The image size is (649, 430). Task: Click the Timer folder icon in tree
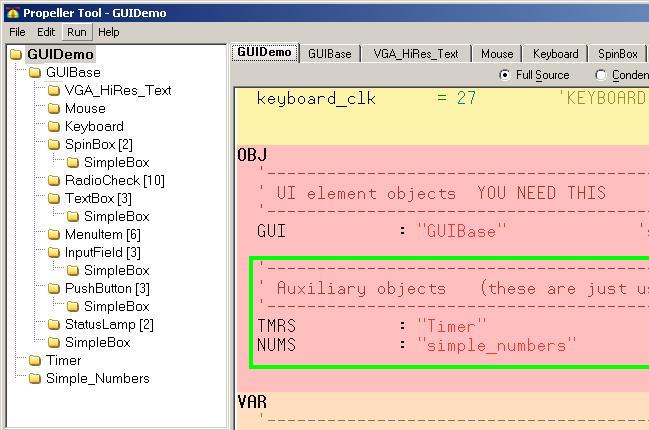35,360
